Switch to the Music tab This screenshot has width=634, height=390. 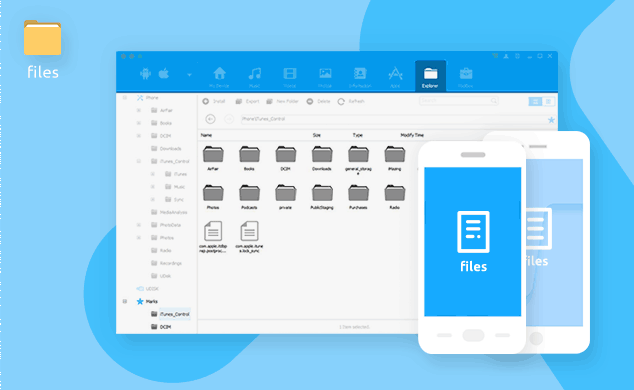tap(254, 77)
